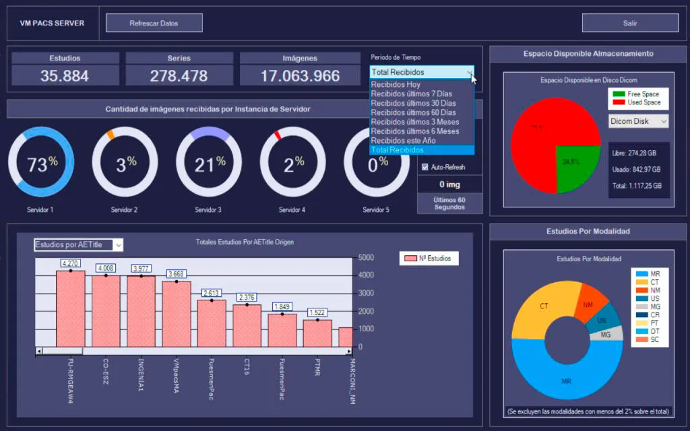Choose 'Recibidos últimos 30 Días' option
690x431 pixels.
[x=408, y=104]
